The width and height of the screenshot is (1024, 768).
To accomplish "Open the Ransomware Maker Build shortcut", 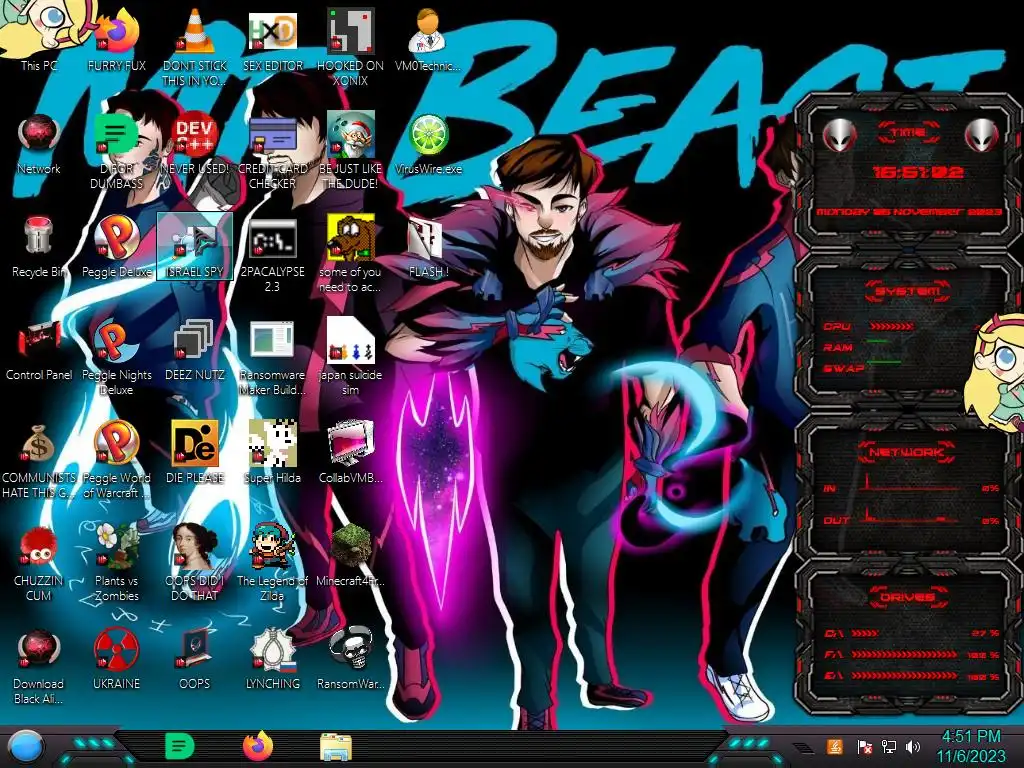I will tap(272, 357).
